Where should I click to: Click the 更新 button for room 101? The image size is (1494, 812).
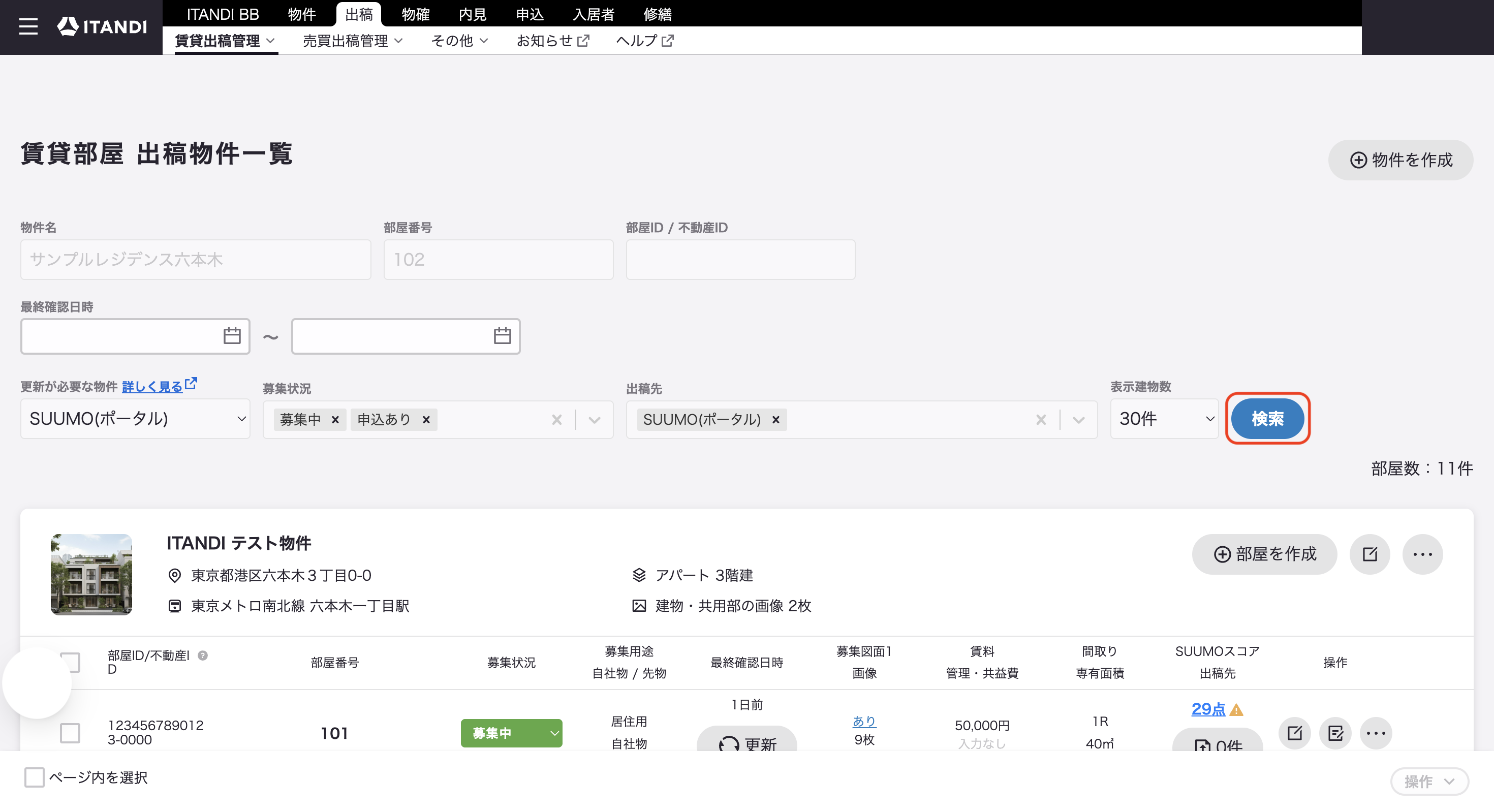point(747,739)
